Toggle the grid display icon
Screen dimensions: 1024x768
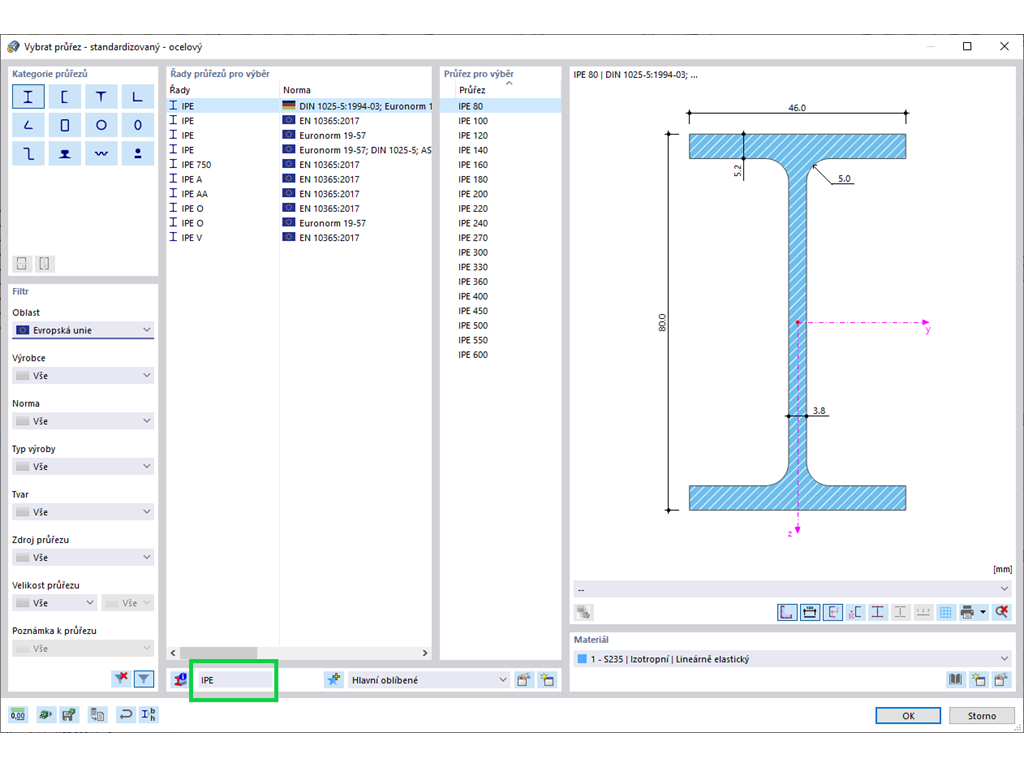[945, 612]
